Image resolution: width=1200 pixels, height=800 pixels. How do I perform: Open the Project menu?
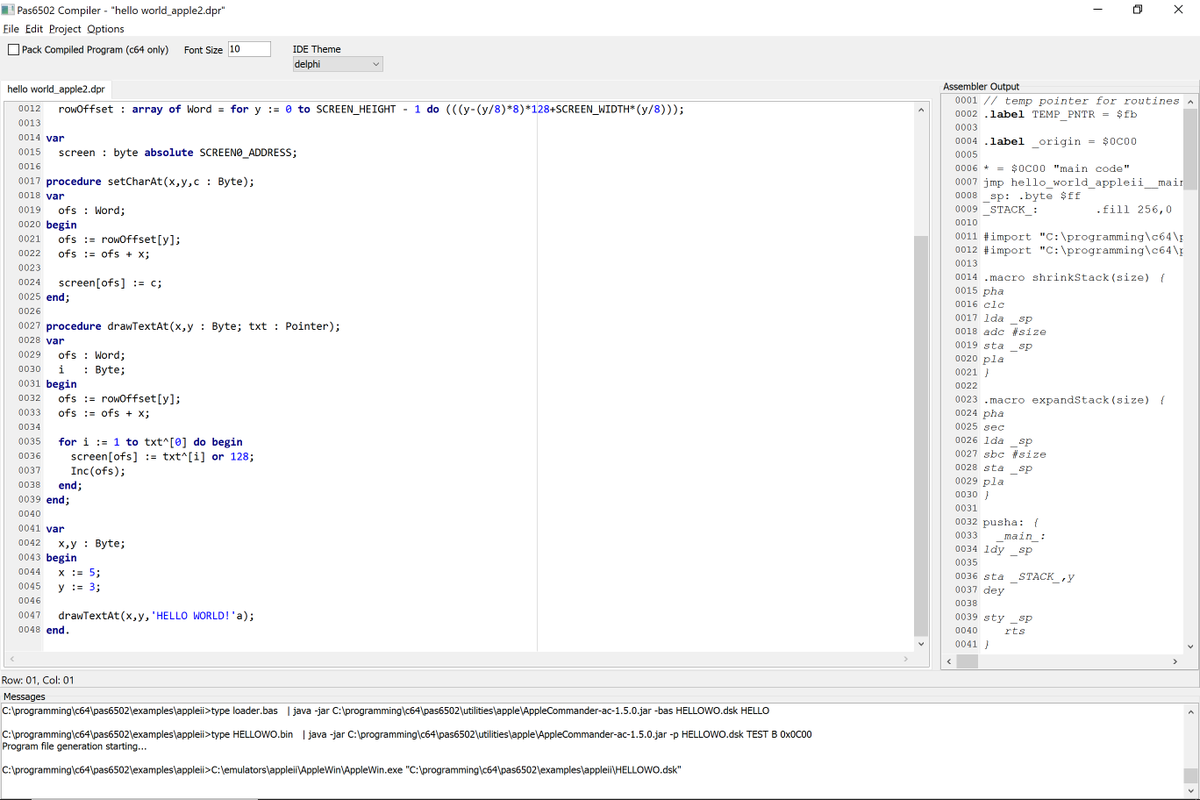pos(65,29)
